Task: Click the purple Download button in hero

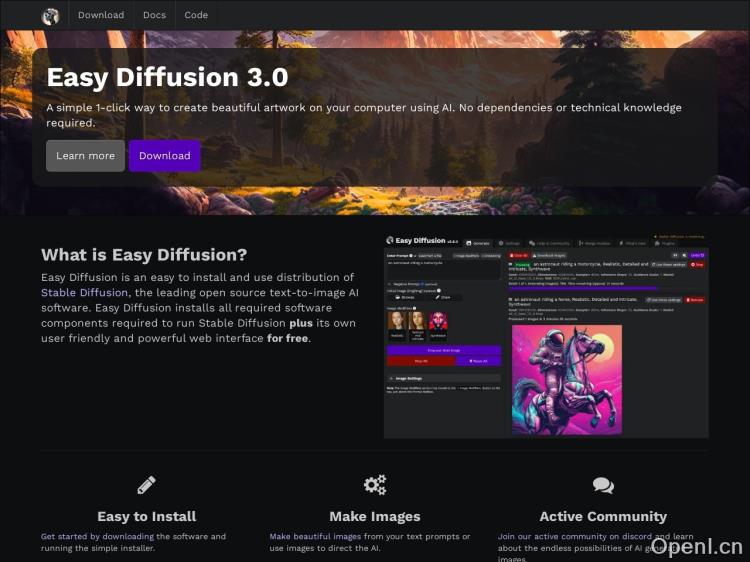Action: [x=165, y=156]
